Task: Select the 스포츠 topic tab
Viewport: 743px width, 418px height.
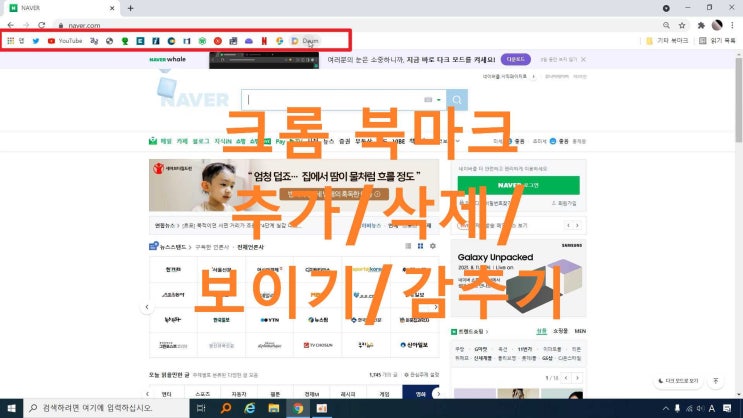Action: coord(202,394)
